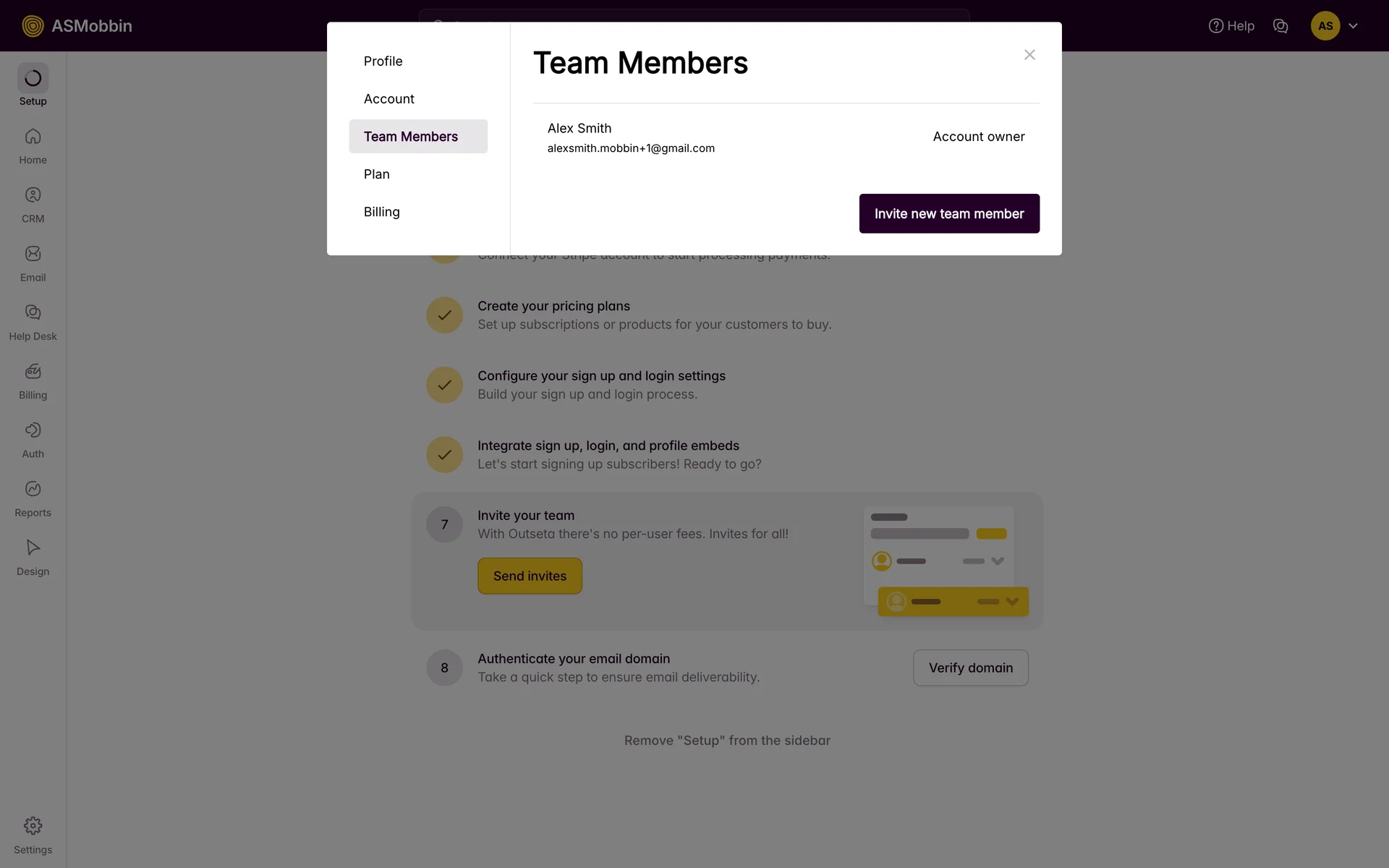Open the Email section icon

(x=33, y=255)
